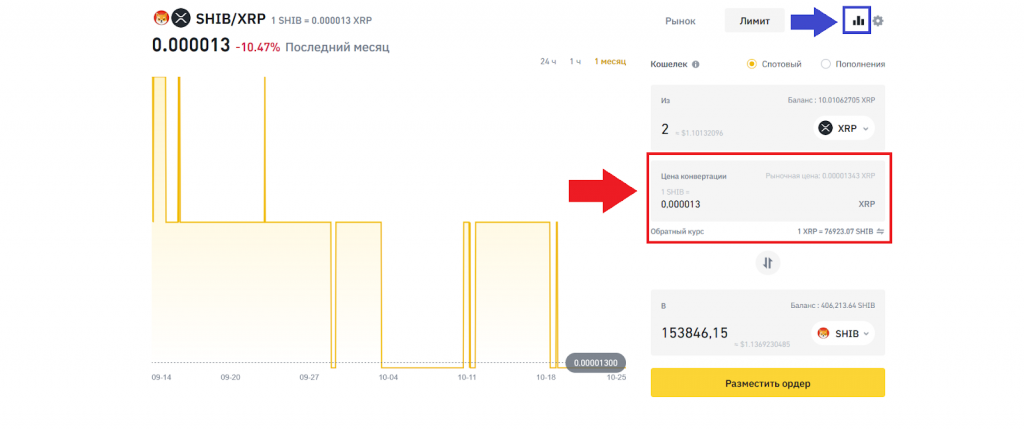Click the Обратный курс label
The width and height of the screenshot is (1024, 429).
[677, 231]
